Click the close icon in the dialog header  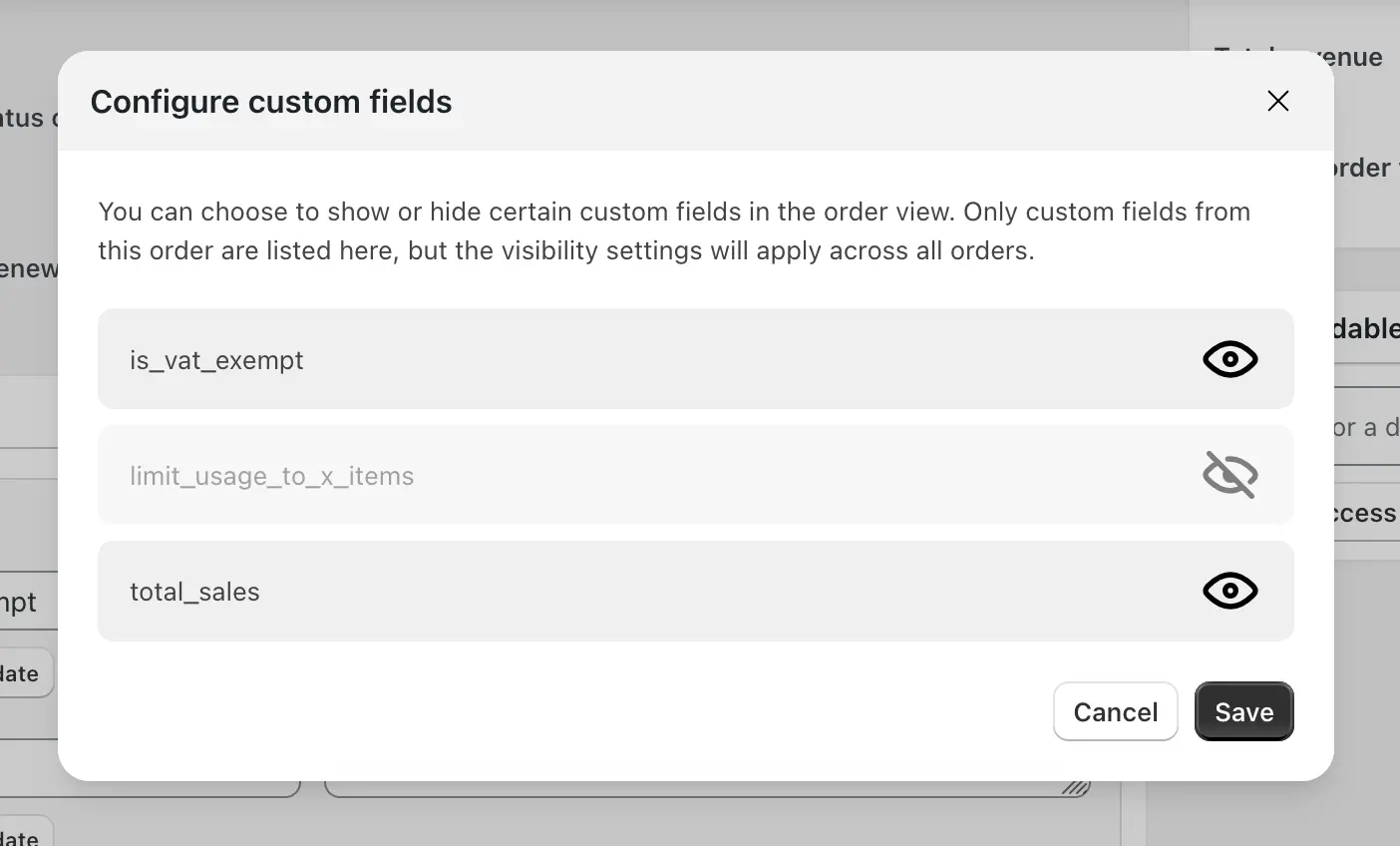tap(1277, 101)
